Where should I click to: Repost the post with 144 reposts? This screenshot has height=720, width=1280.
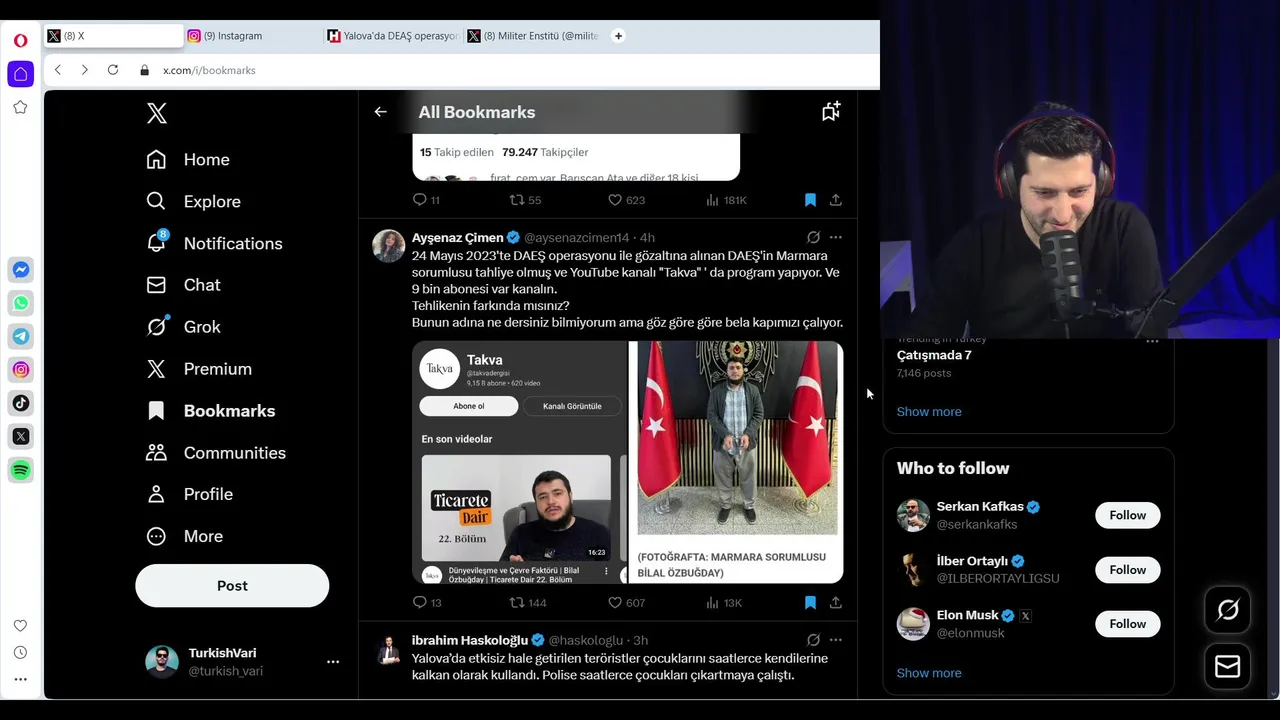click(x=528, y=603)
